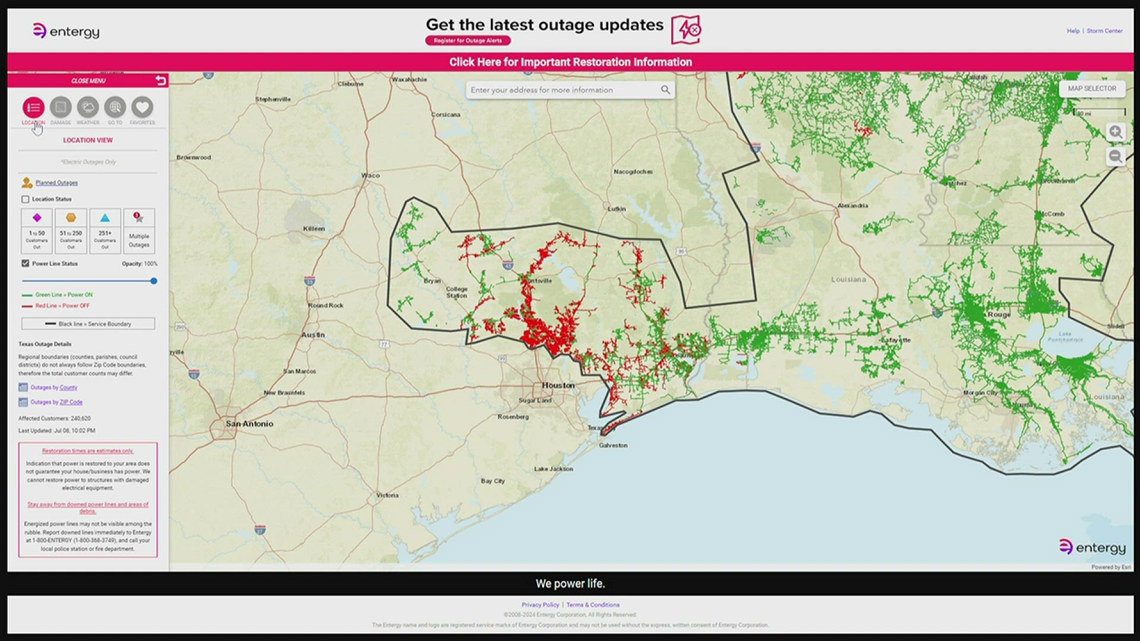Click the 'Black line = Service Boundary' legend box

[x=88, y=323]
